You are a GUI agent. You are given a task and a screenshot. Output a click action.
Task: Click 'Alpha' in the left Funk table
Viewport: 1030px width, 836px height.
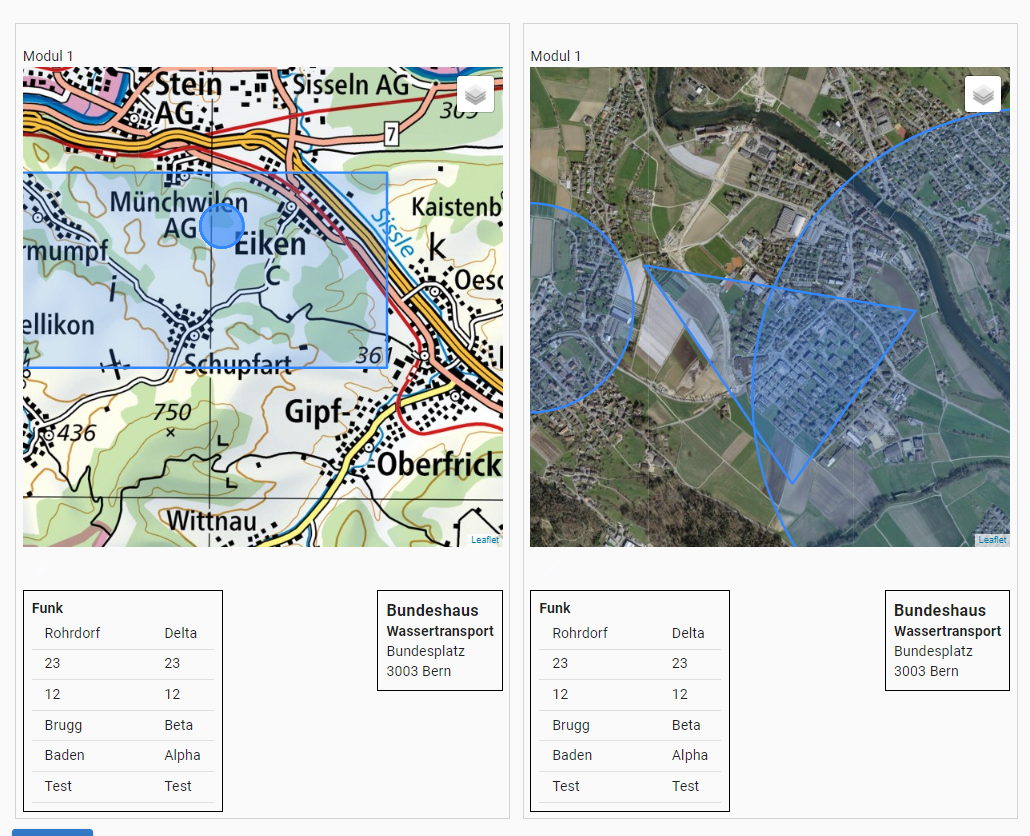point(183,755)
